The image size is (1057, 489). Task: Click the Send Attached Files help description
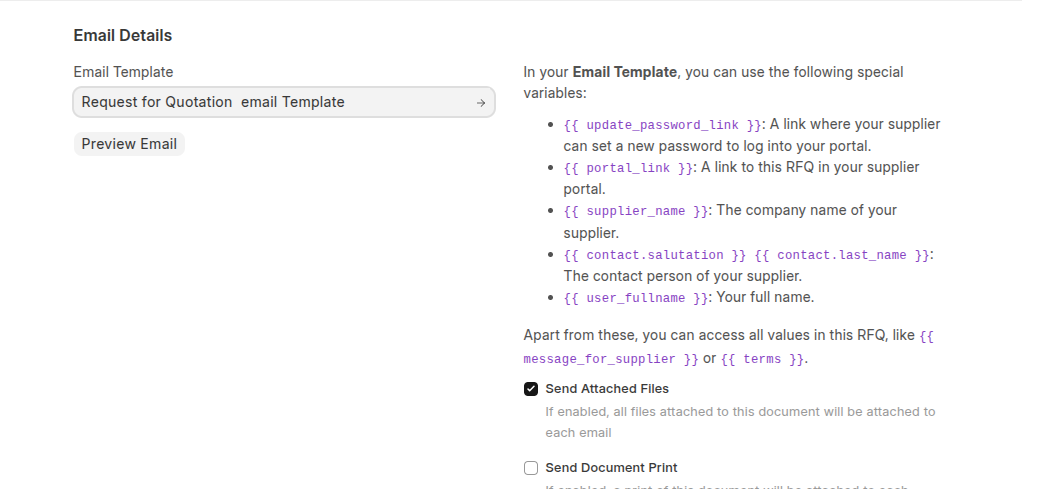click(x=740, y=422)
